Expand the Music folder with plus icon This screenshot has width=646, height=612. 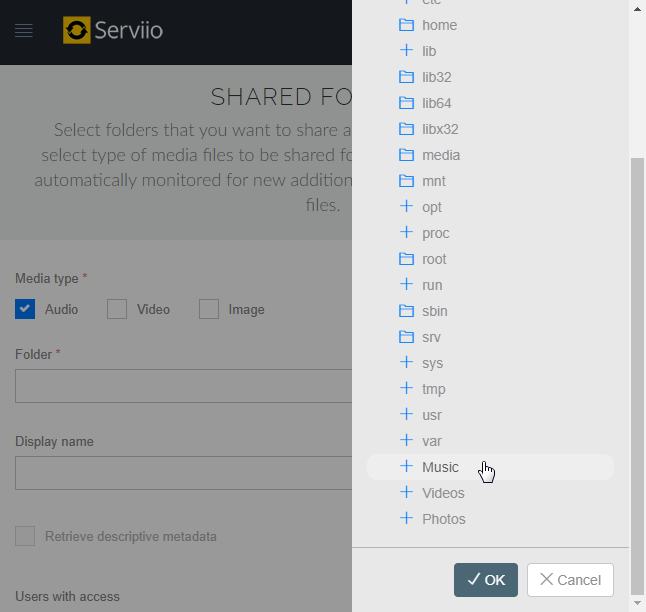pos(407,466)
